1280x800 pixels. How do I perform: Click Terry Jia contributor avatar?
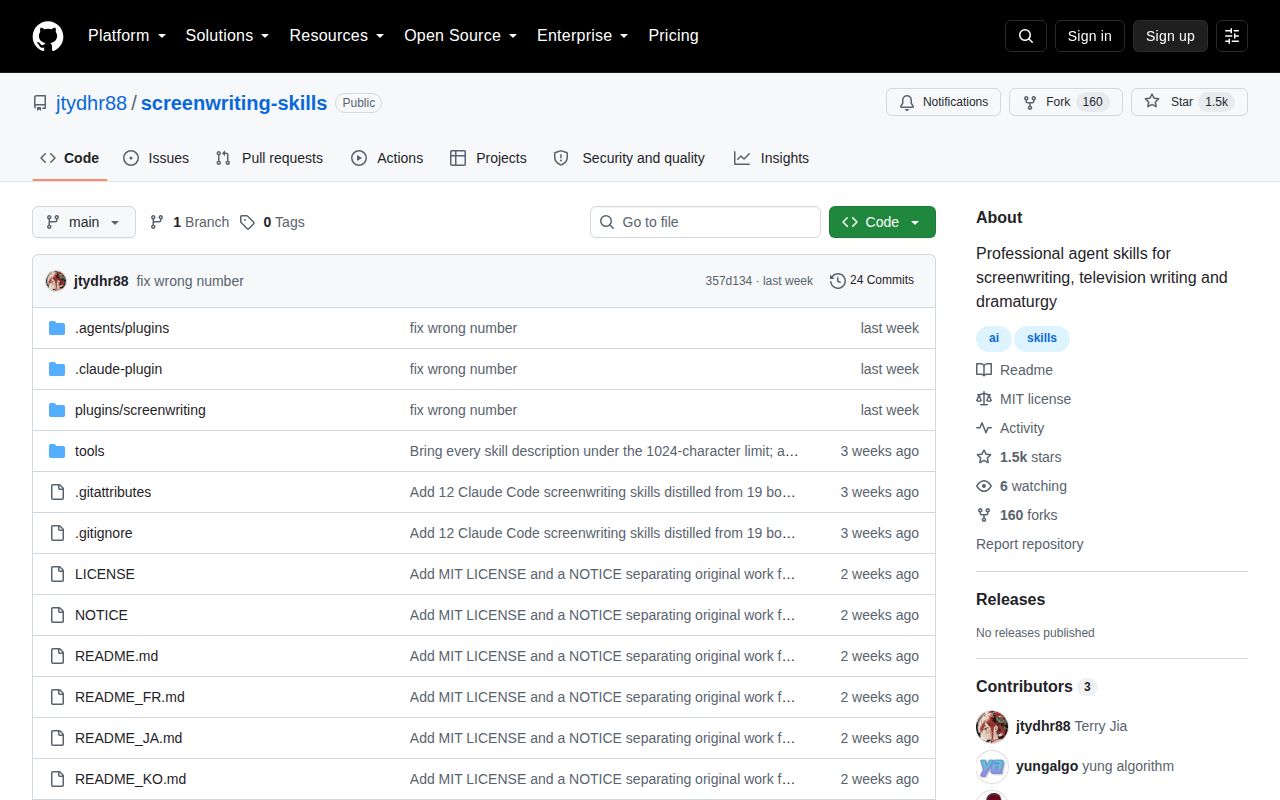pyautogui.click(x=992, y=726)
